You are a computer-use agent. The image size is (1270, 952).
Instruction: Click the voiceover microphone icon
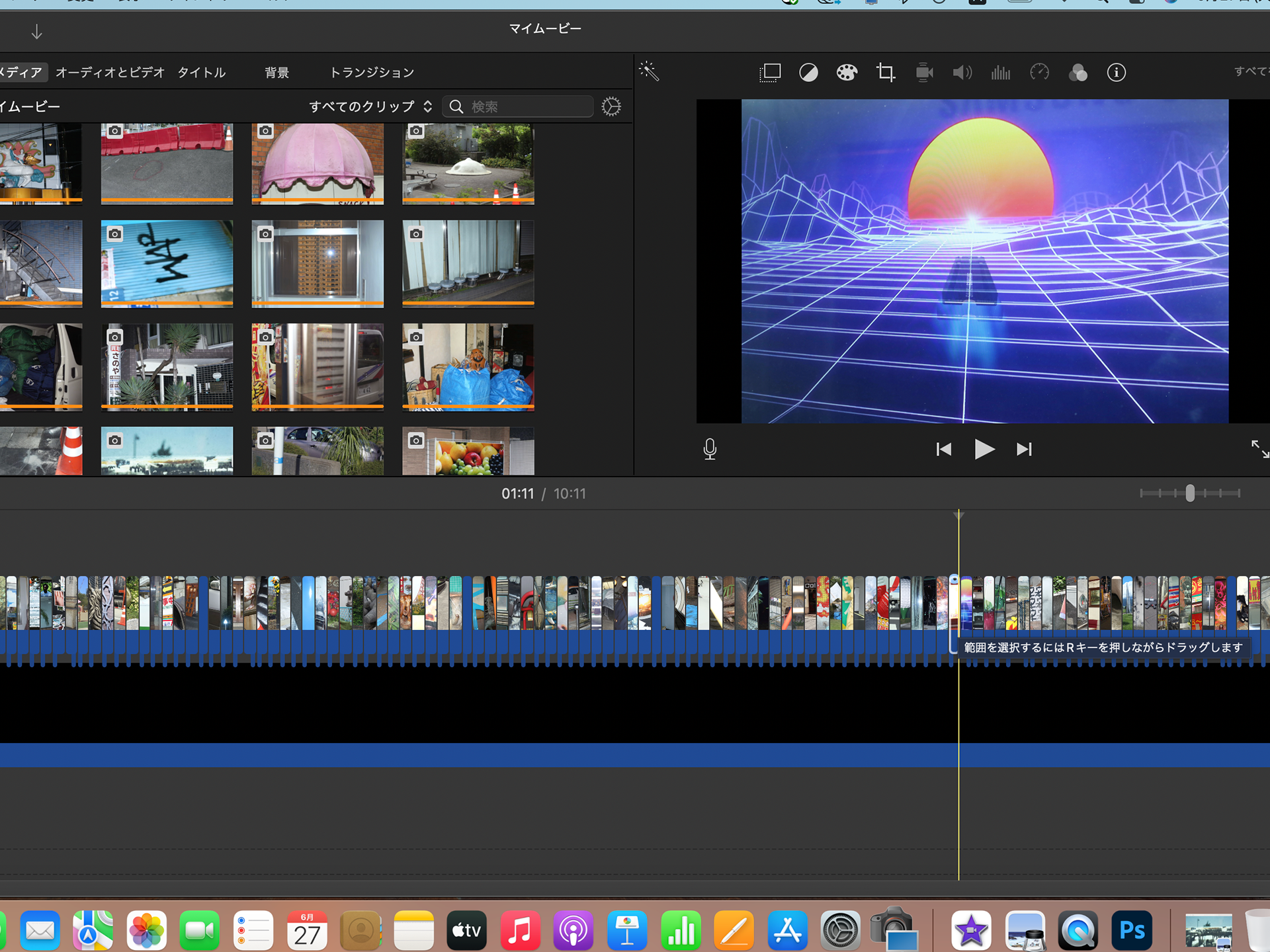point(710,450)
